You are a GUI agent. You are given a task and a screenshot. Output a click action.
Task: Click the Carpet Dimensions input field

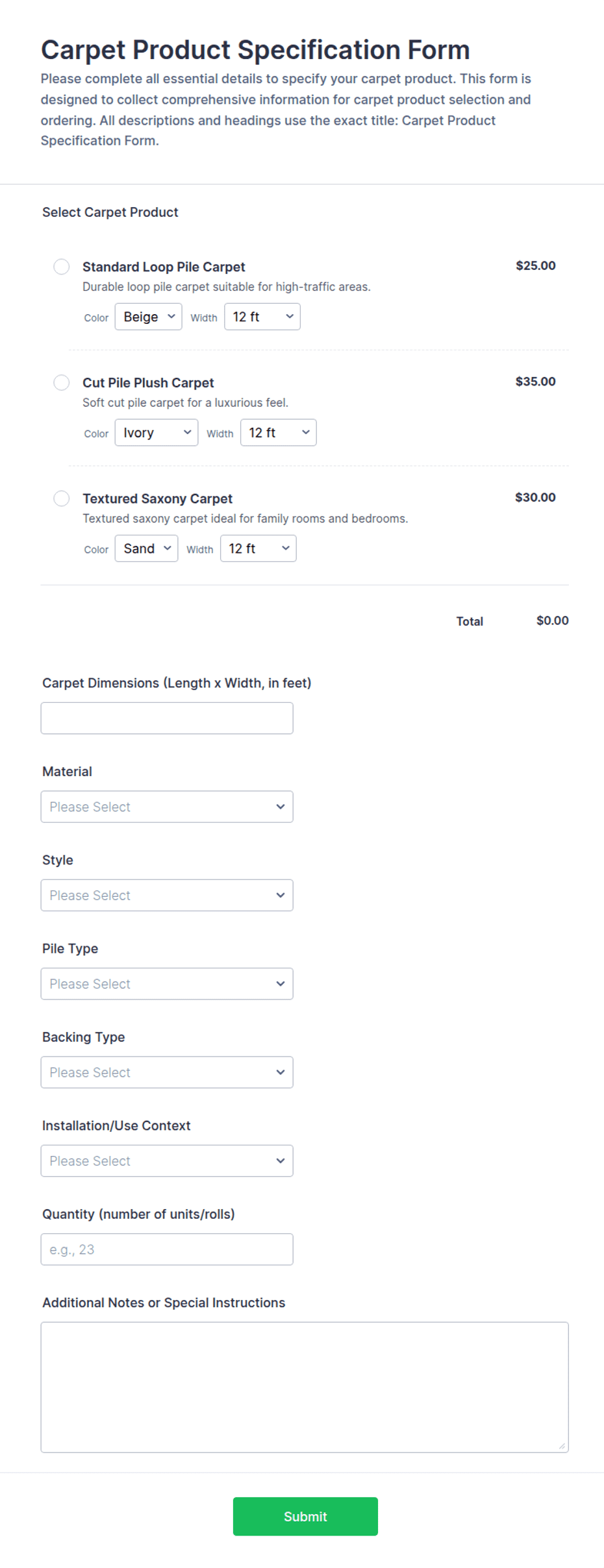167,718
